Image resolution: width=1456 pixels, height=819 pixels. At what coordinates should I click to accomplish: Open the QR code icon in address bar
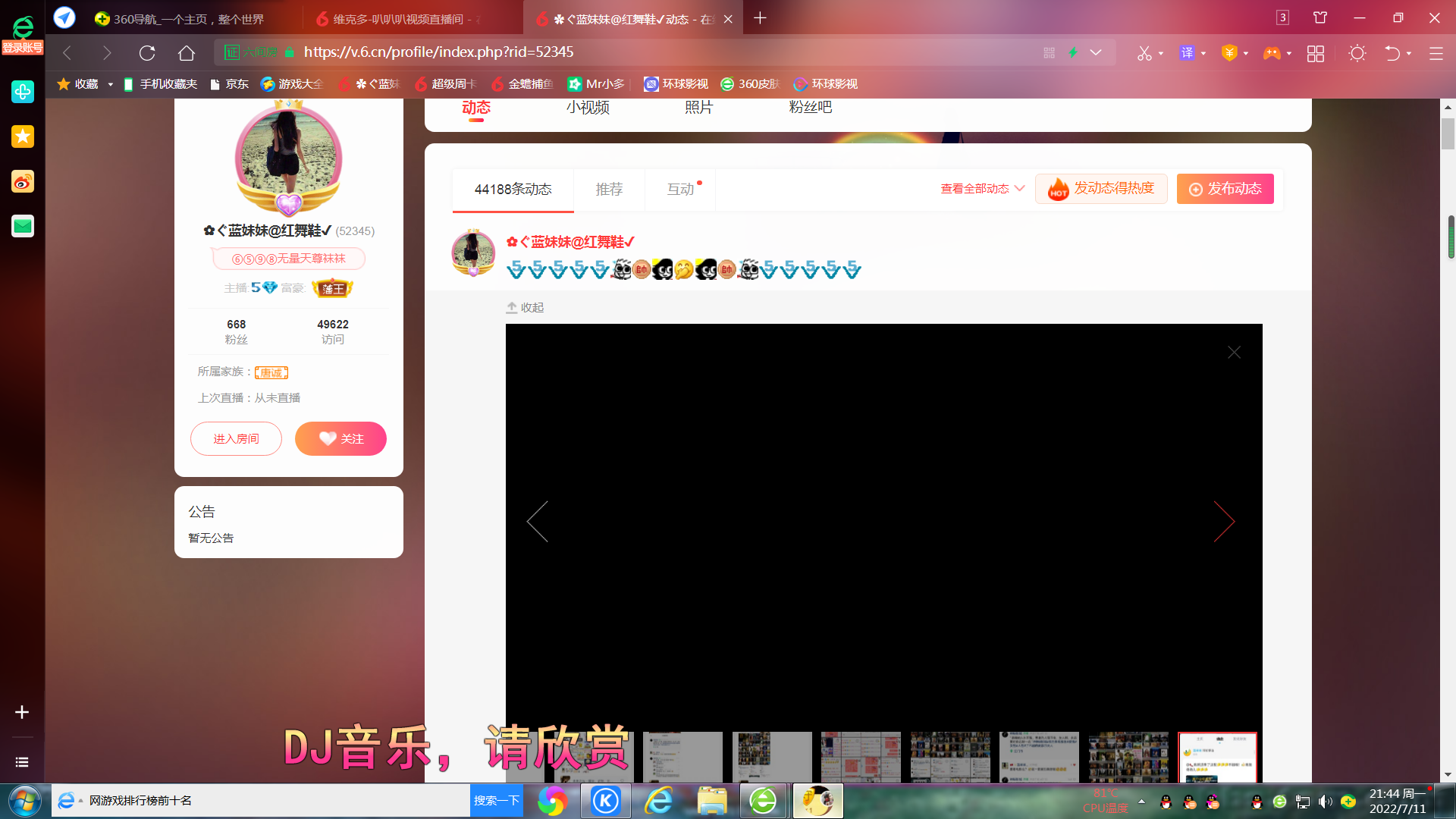coord(1050,52)
